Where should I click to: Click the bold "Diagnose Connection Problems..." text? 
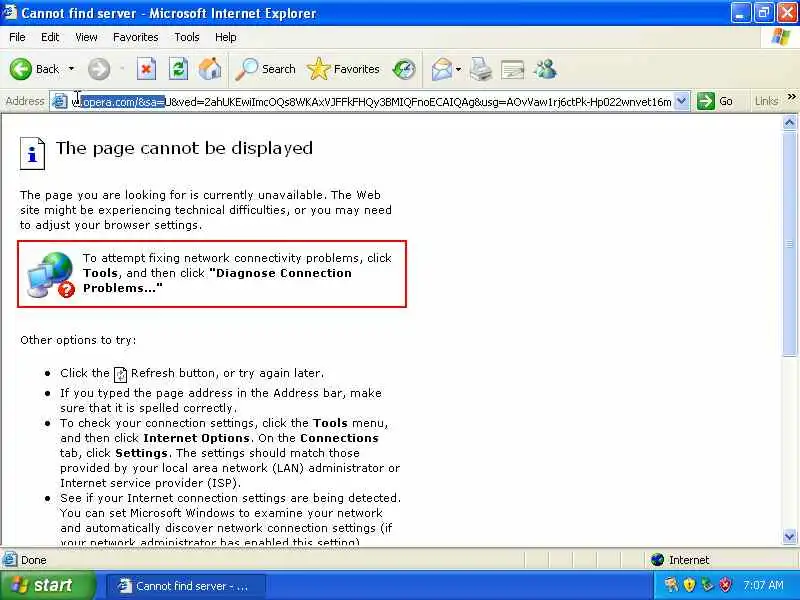click(217, 280)
